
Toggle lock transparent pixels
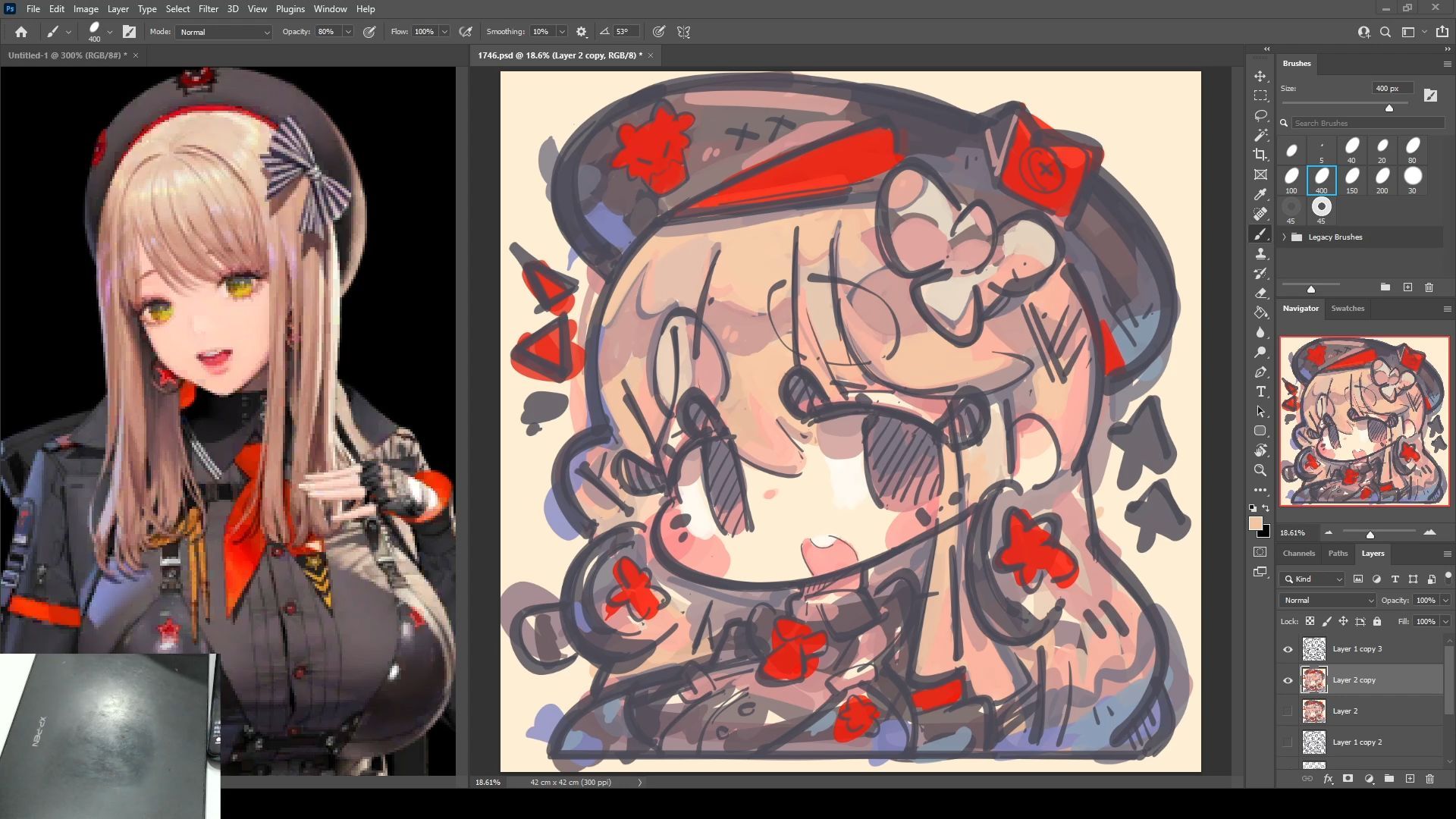[1310, 621]
